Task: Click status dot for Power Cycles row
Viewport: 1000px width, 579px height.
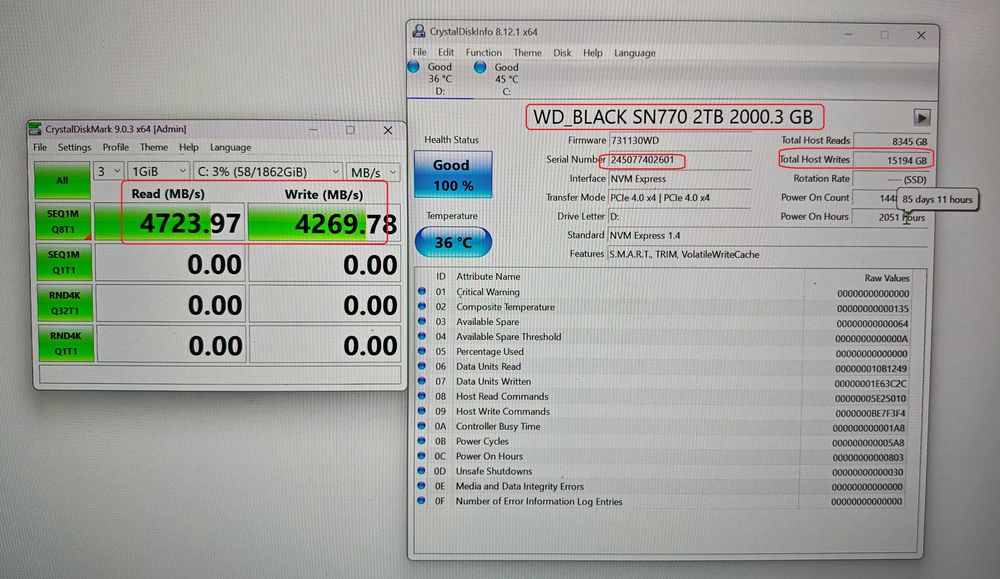Action: [422, 441]
